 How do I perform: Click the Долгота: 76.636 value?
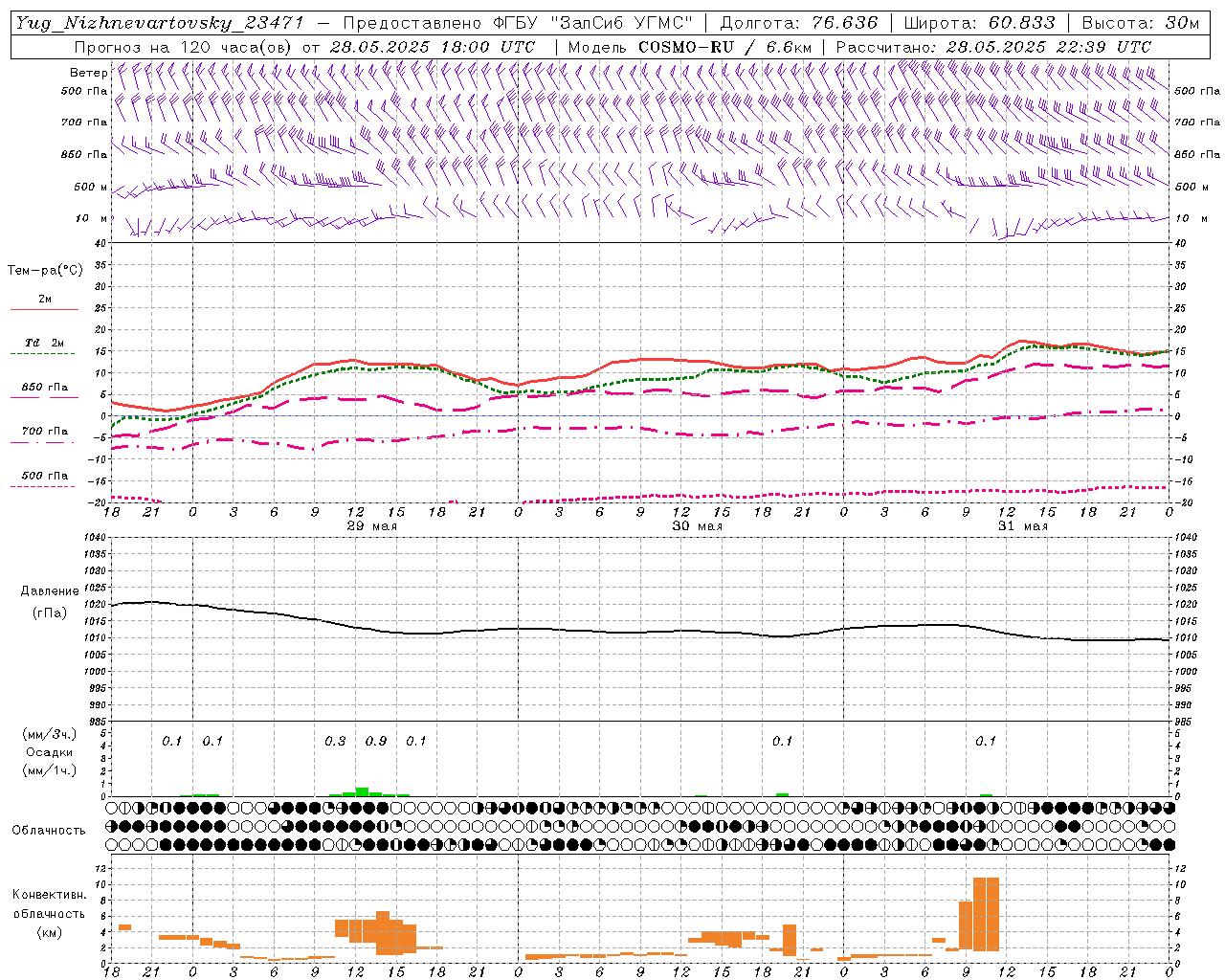tap(798, 23)
